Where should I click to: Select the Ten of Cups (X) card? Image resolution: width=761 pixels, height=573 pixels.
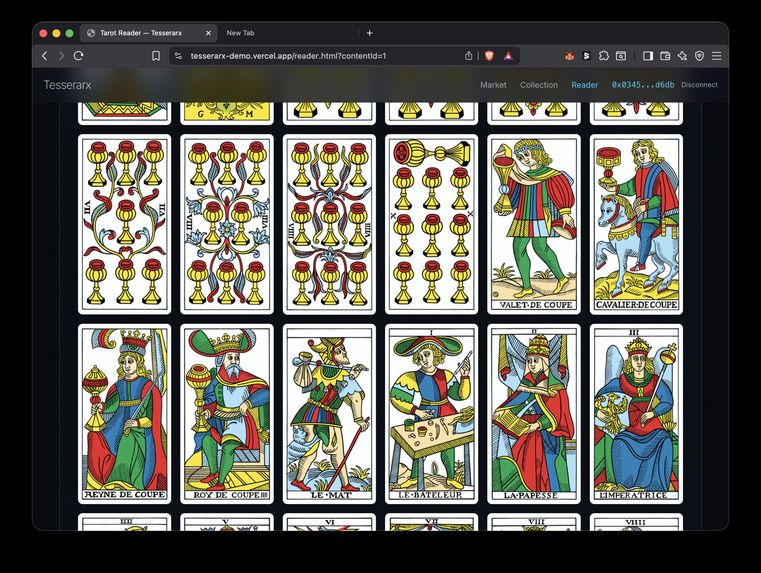(431, 224)
